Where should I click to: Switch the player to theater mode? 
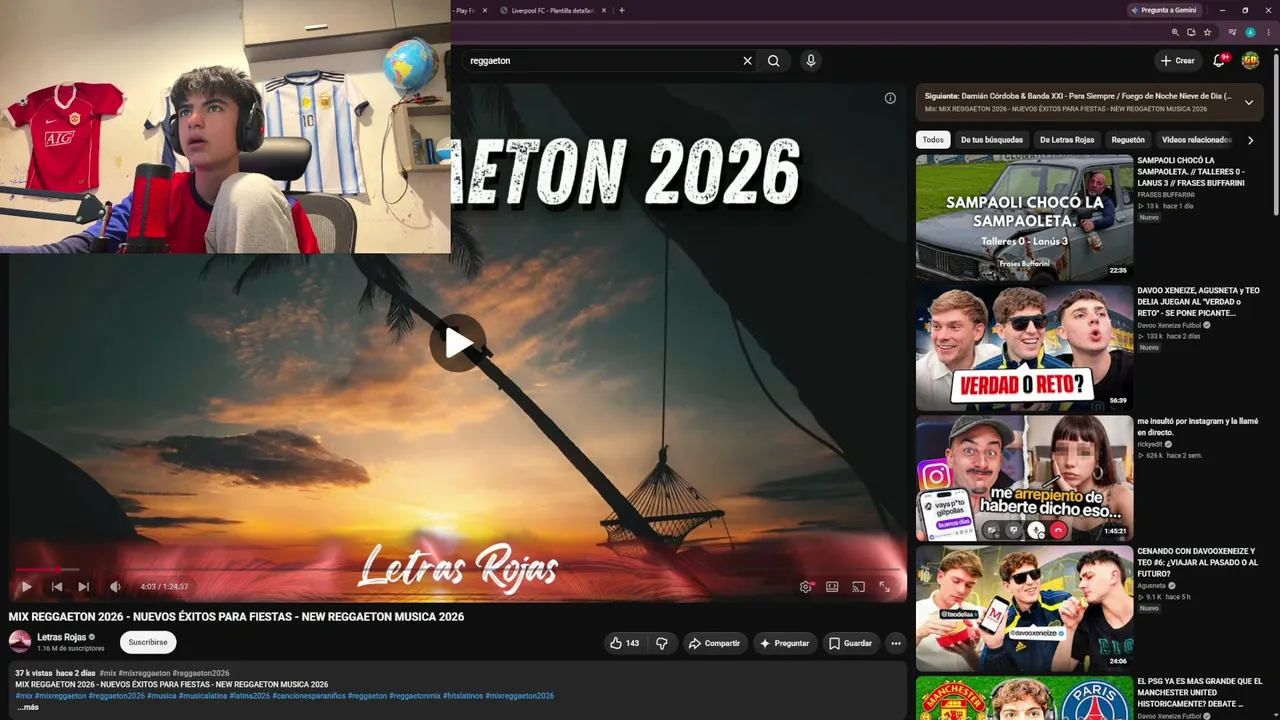click(832, 587)
